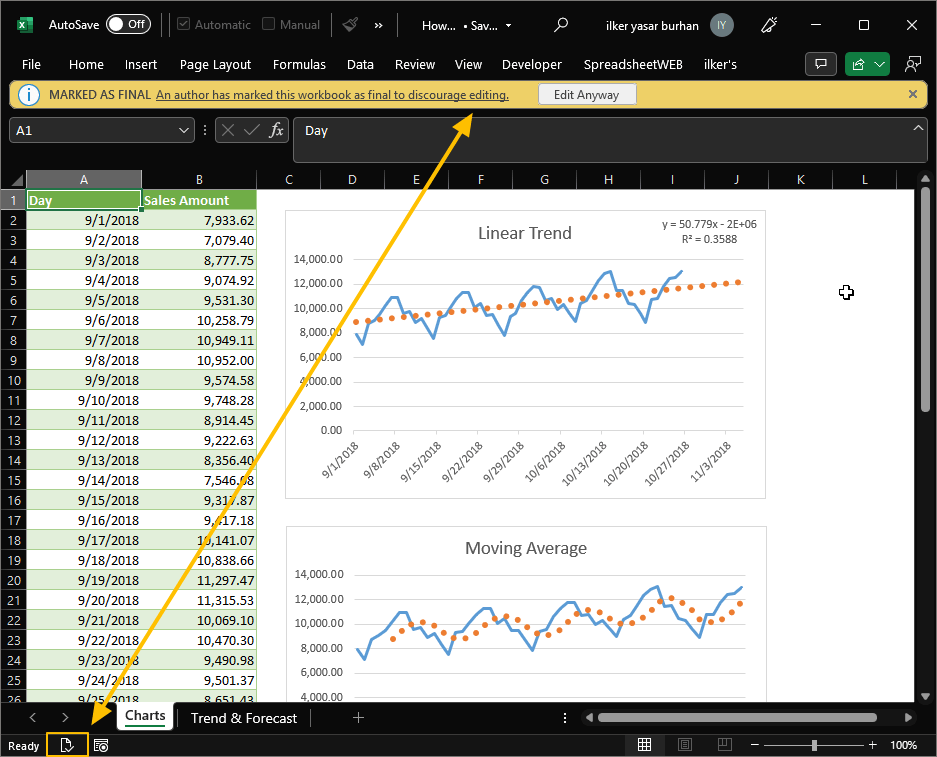Add a new sheet with plus icon
937x757 pixels.
pyautogui.click(x=359, y=718)
